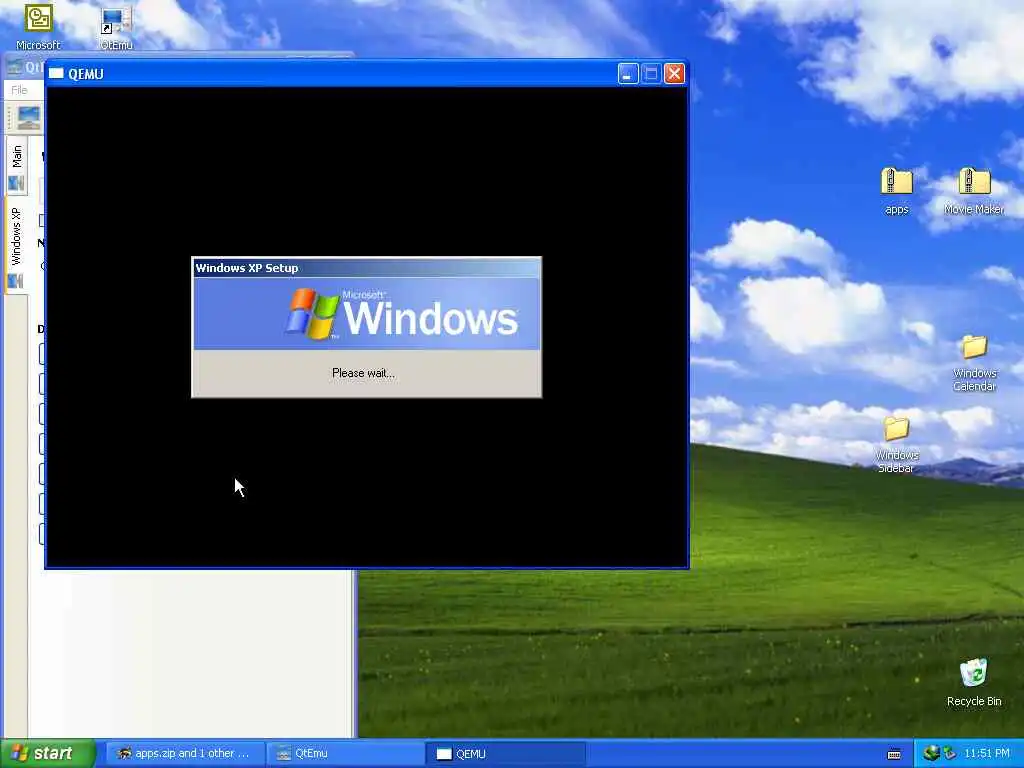Close the QEMU window
The width and height of the screenshot is (1024, 768).
[x=675, y=74]
